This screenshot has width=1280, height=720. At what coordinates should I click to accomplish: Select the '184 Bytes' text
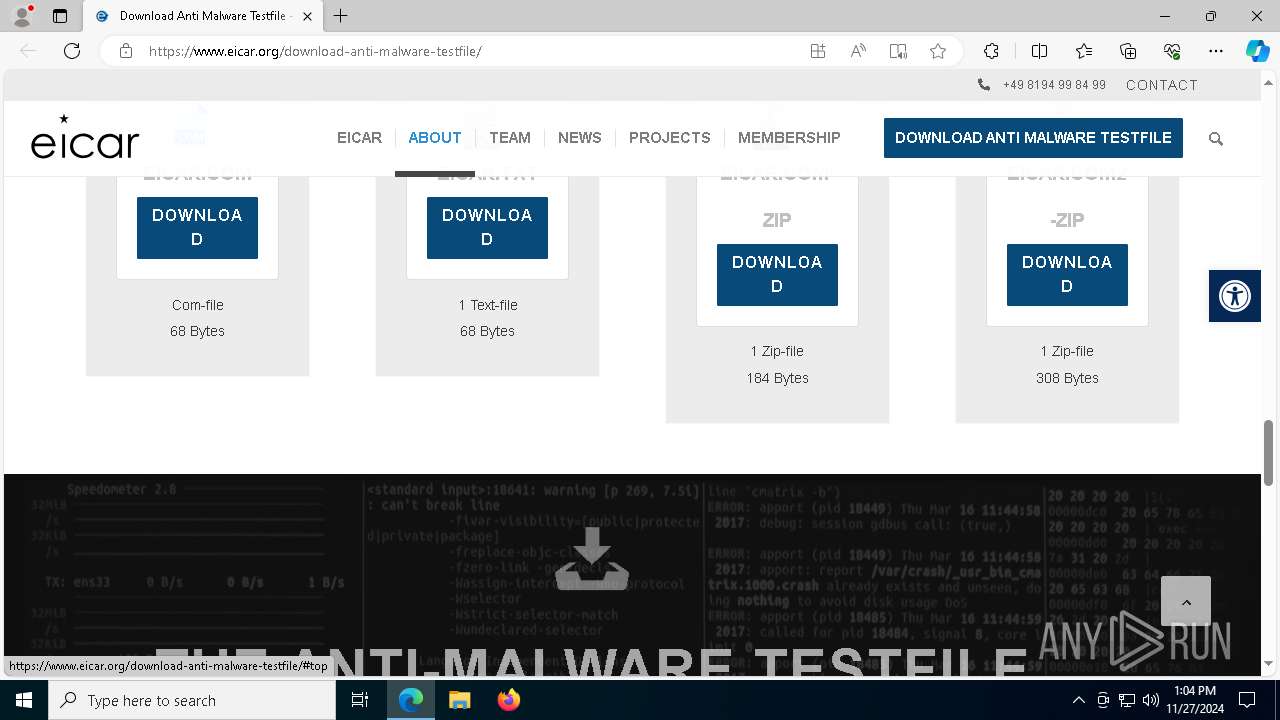click(x=777, y=378)
